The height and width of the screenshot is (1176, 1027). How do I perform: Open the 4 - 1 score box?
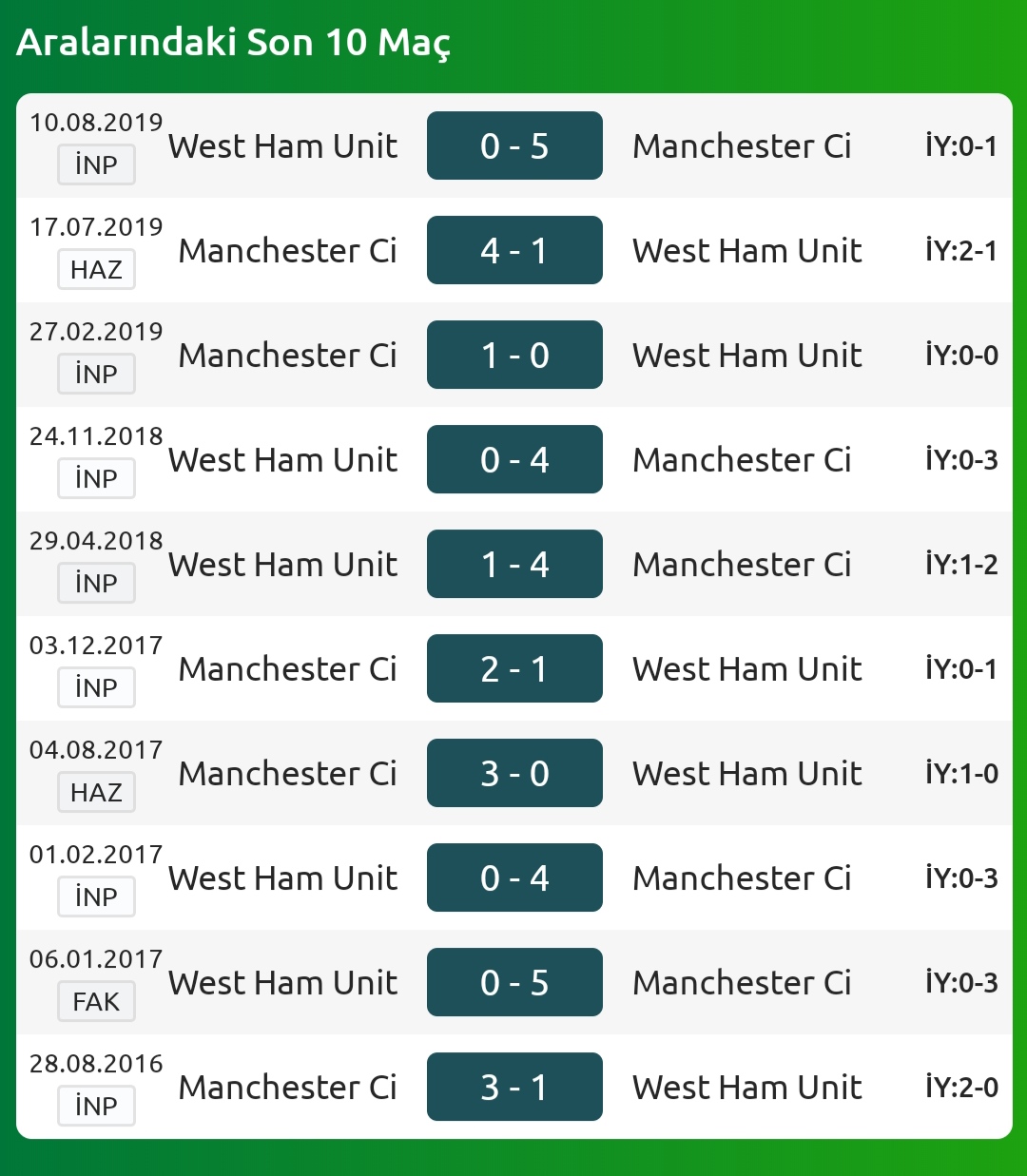point(514,250)
